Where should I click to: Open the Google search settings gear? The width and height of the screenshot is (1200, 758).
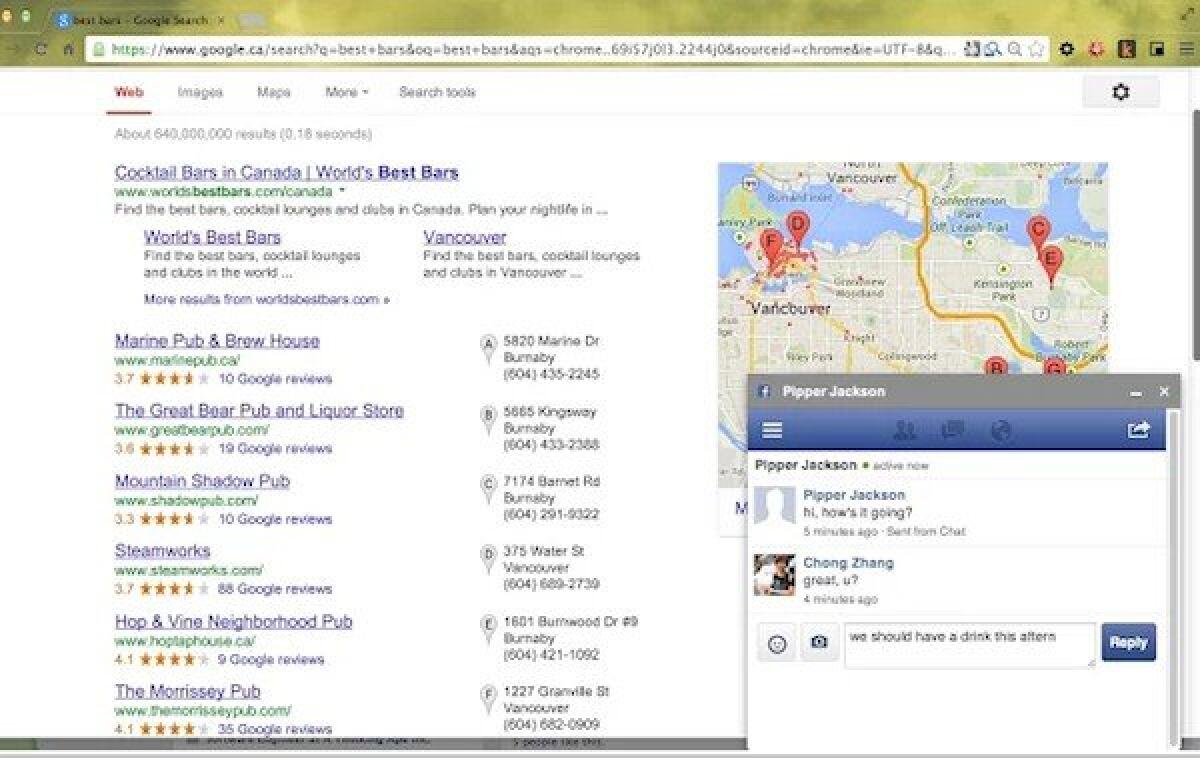pyautogui.click(x=1121, y=91)
